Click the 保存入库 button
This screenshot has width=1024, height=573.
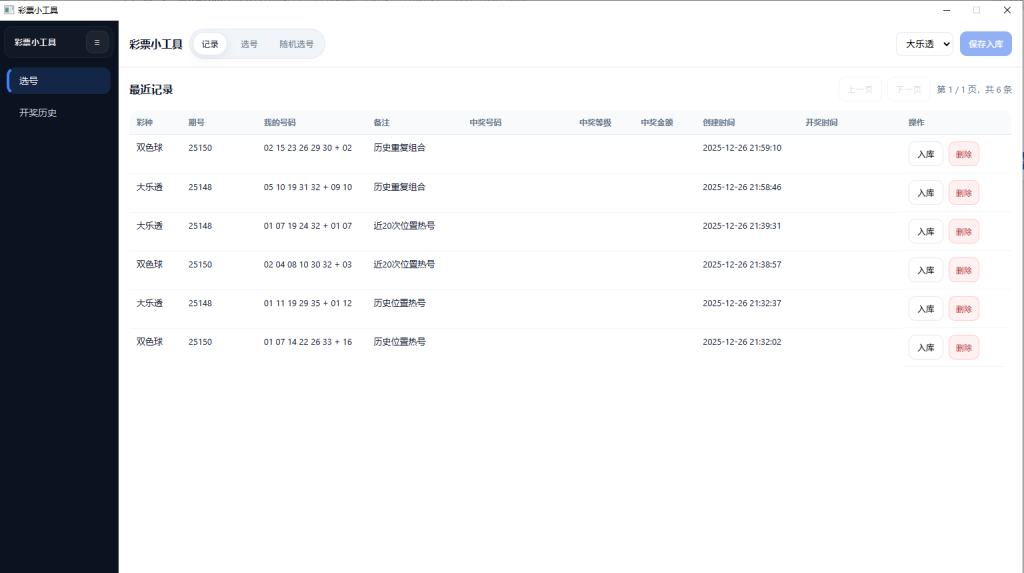tap(985, 44)
